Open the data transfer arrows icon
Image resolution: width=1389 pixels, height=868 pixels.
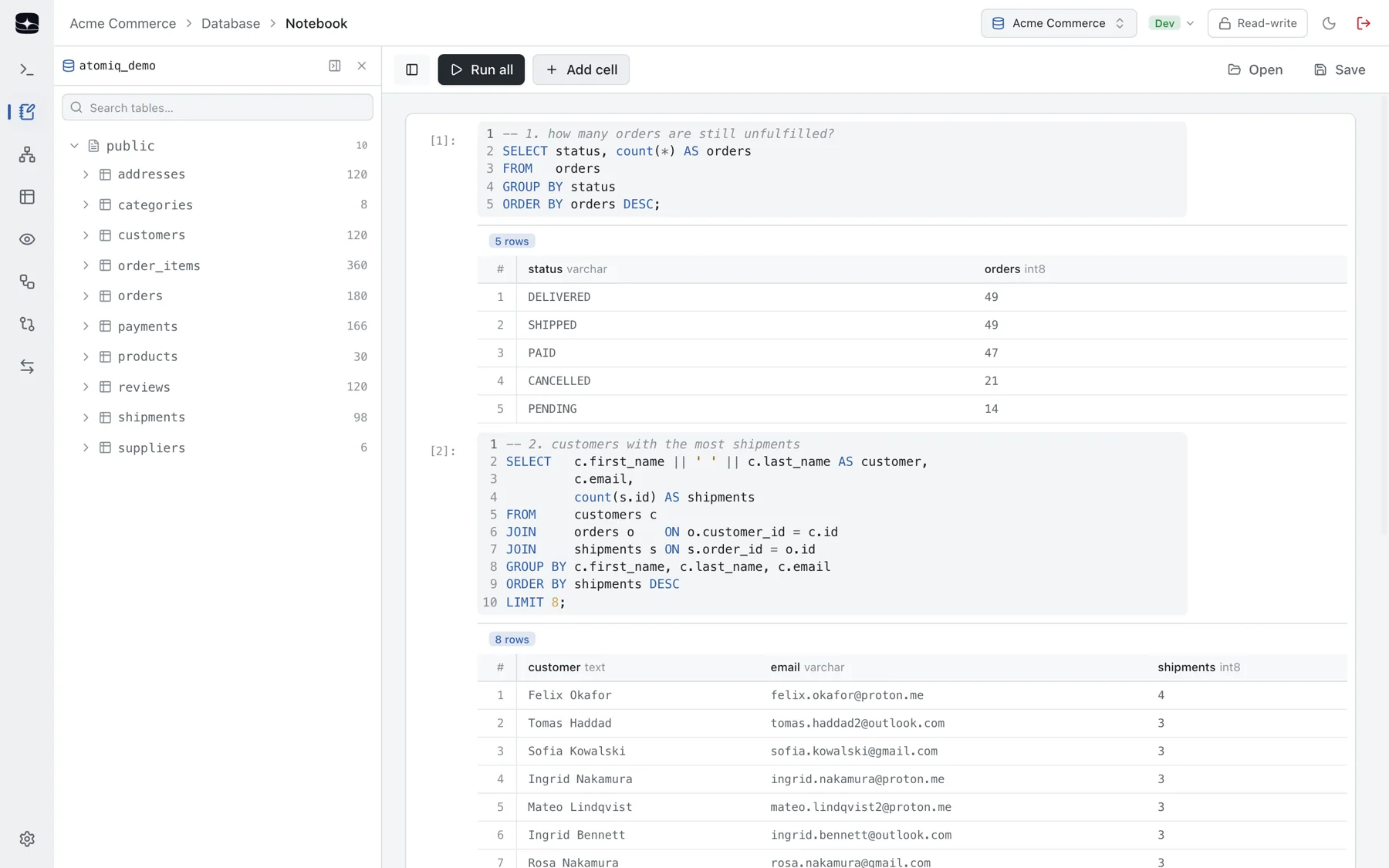(27, 366)
